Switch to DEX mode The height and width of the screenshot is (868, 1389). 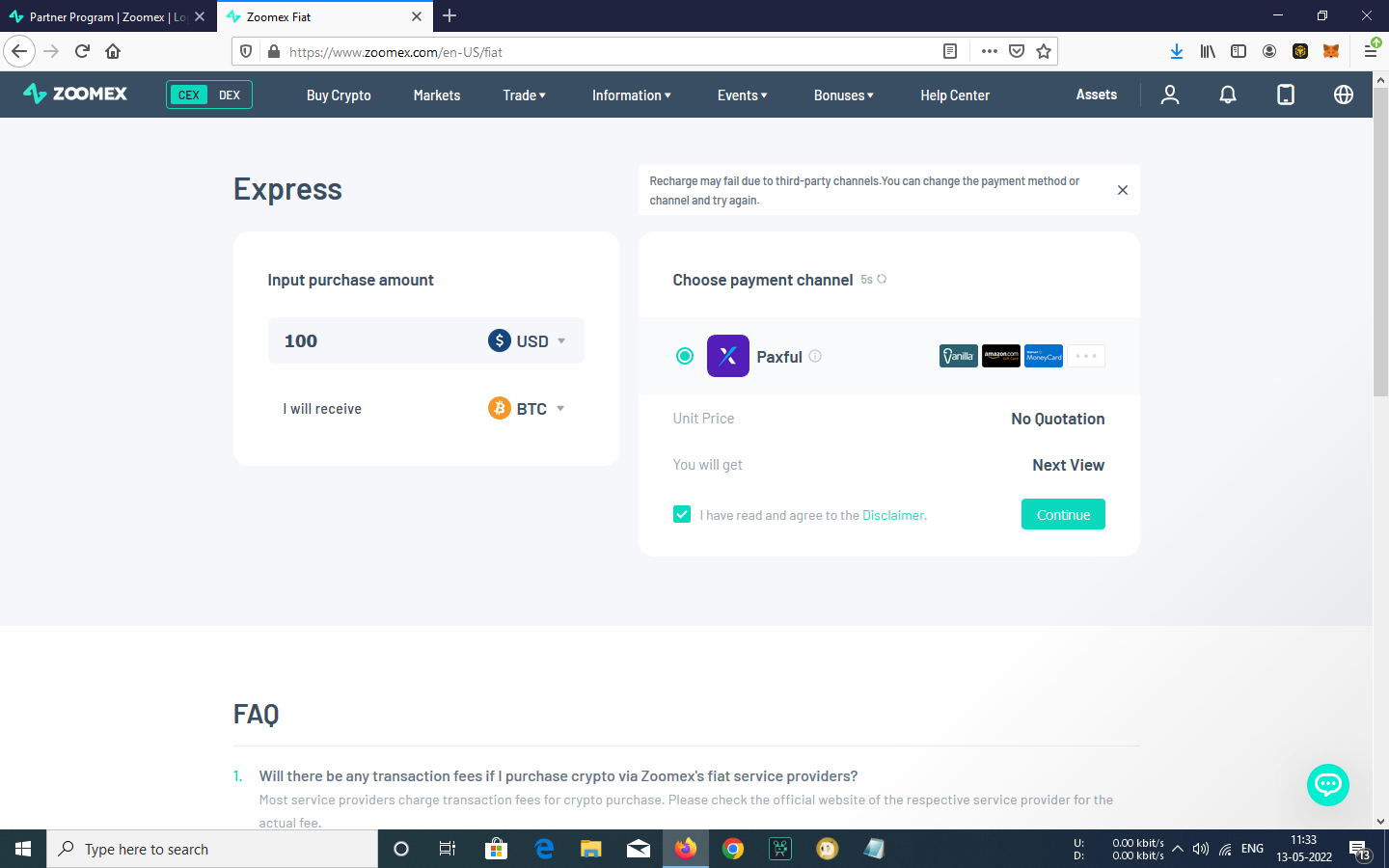tap(230, 95)
